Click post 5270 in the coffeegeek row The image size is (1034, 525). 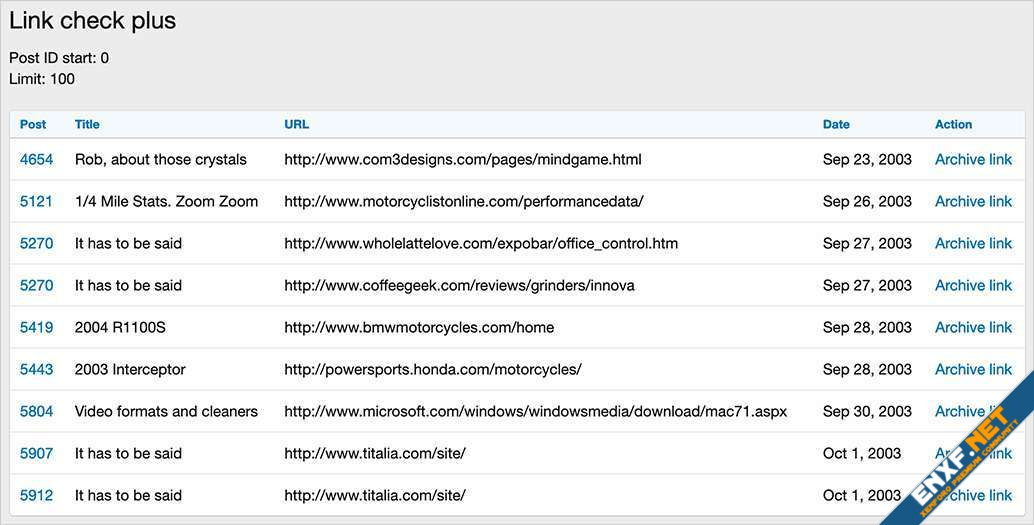[x=36, y=285]
